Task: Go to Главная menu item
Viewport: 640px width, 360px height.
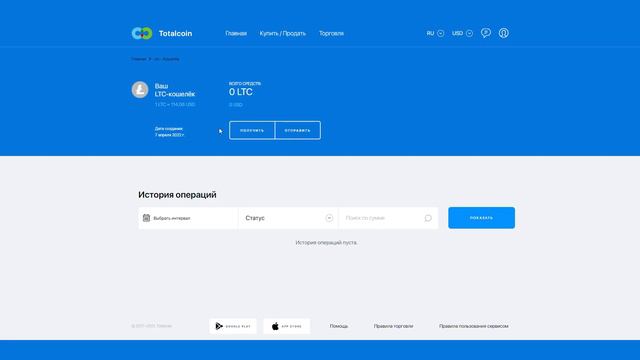Action: (236, 33)
